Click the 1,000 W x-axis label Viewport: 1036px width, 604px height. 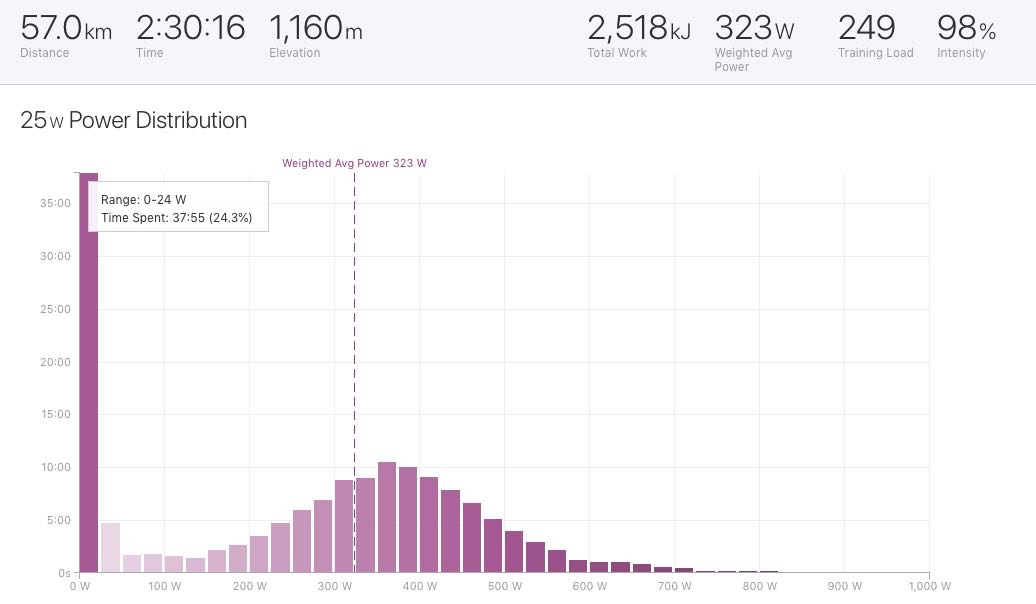click(x=930, y=587)
